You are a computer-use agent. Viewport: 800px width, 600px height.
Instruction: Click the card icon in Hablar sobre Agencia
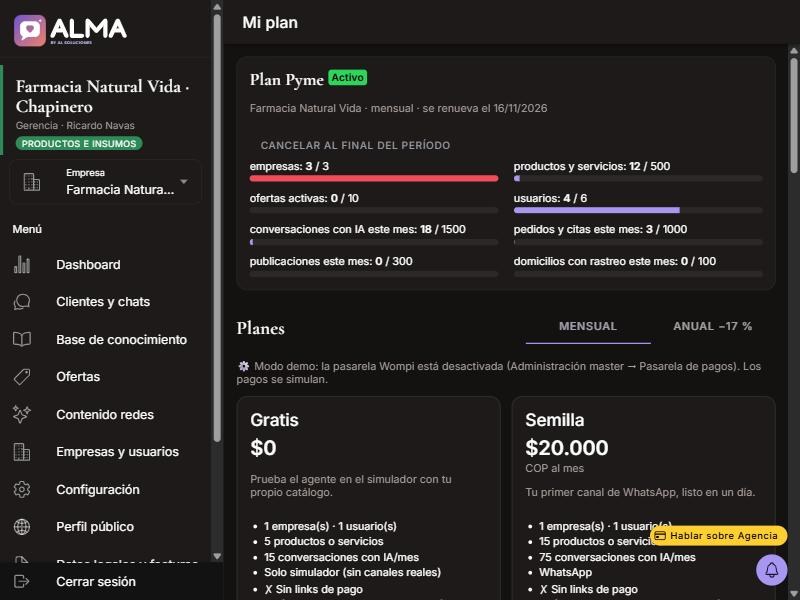tap(660, 536)
